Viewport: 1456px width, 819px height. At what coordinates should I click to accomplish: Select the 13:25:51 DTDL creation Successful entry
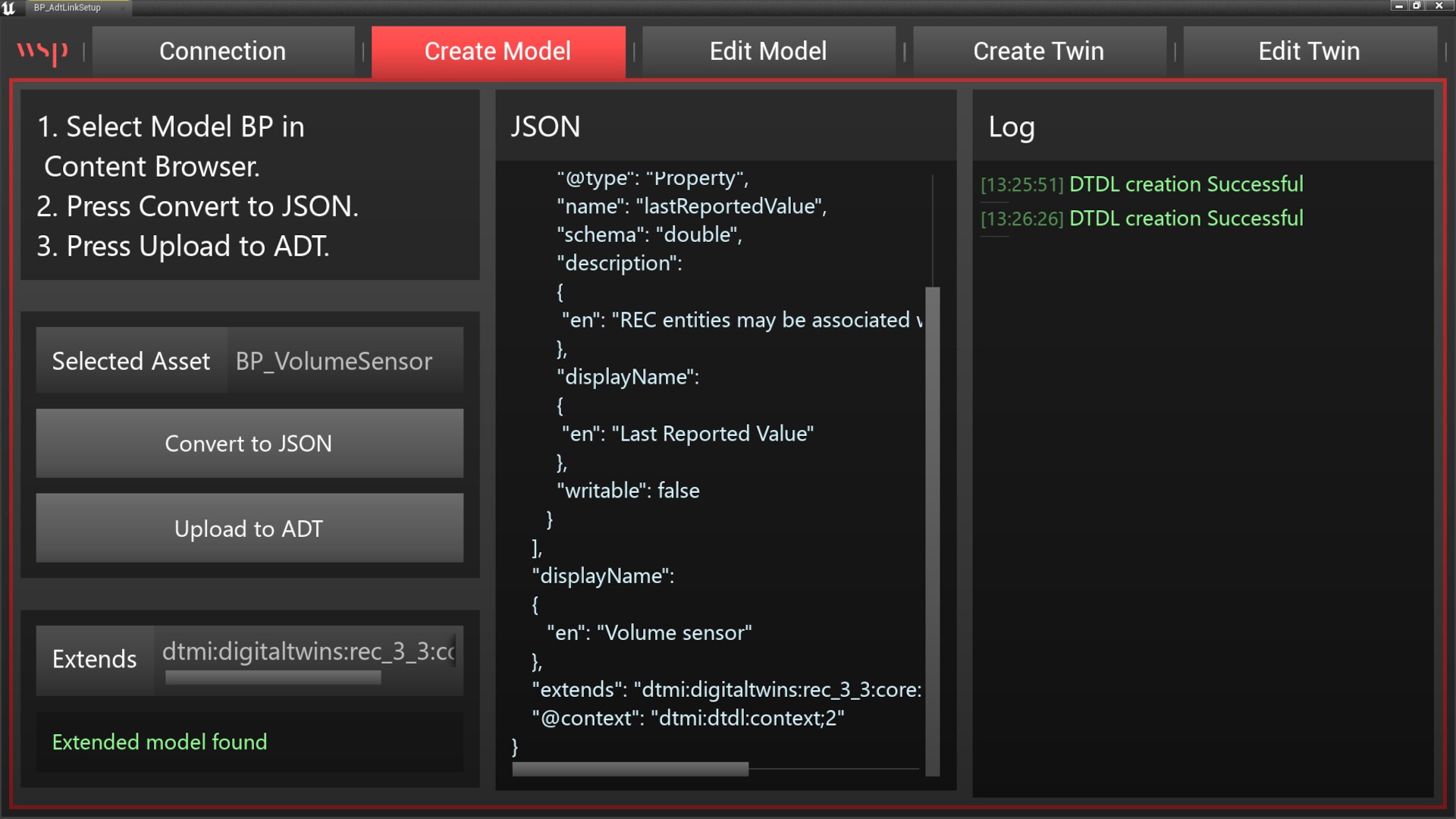coord(1141,184)
